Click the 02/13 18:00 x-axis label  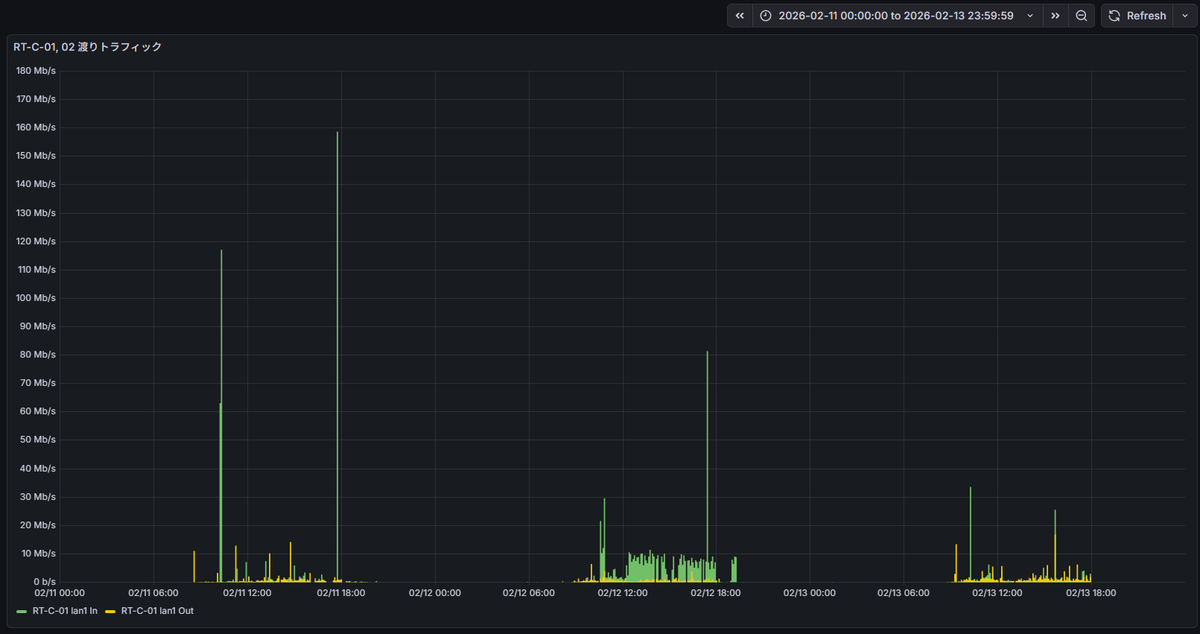point(1091,593)
